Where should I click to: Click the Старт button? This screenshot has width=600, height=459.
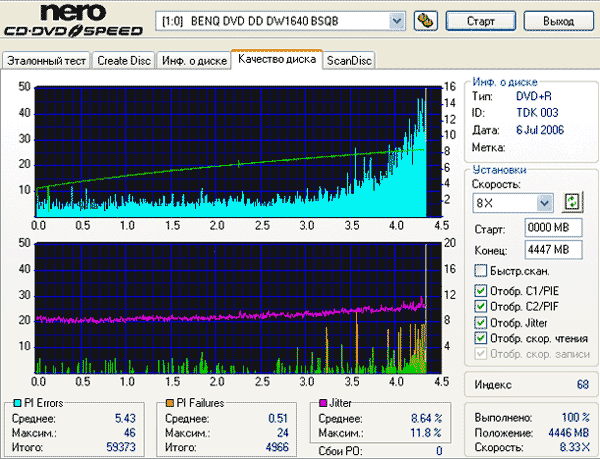pyautogui.click(x=481, y=21)
